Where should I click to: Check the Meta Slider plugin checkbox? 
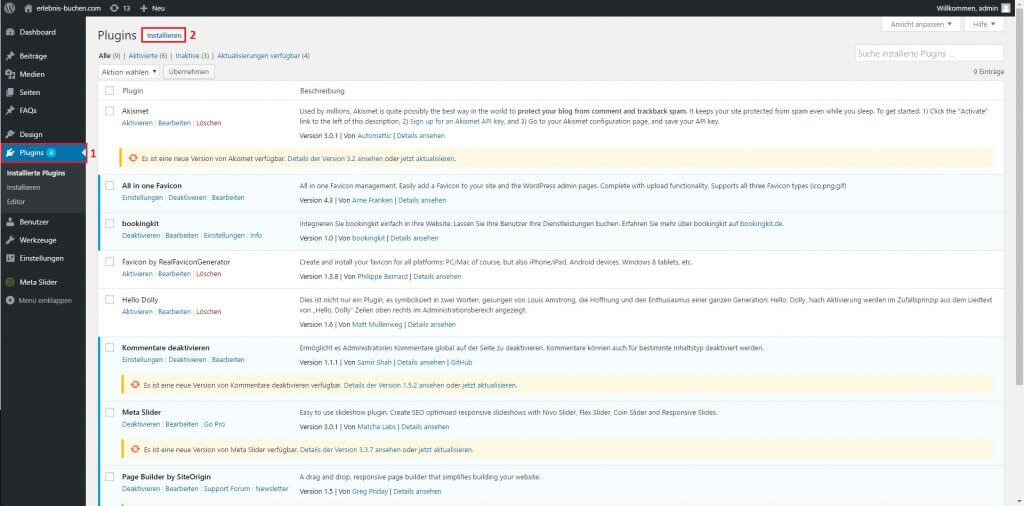(110, 412)
